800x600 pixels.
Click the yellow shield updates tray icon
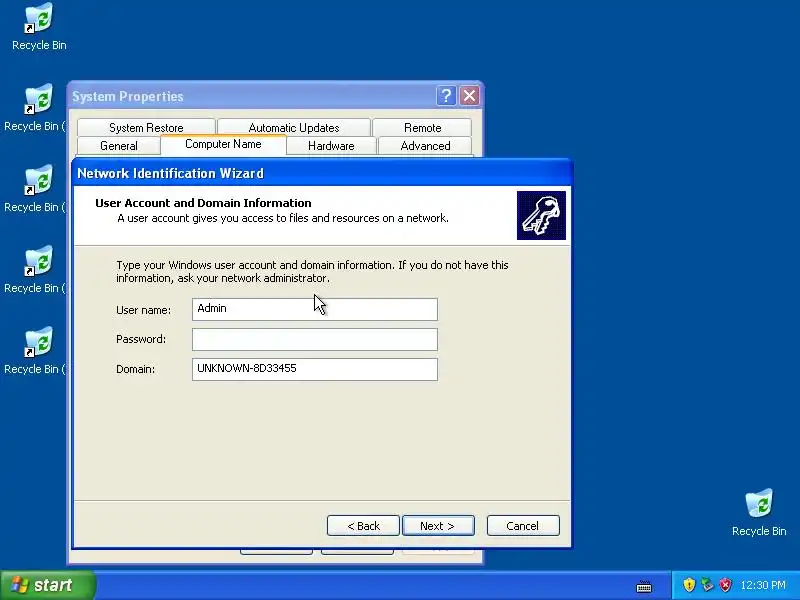click(x=689, y=585)
